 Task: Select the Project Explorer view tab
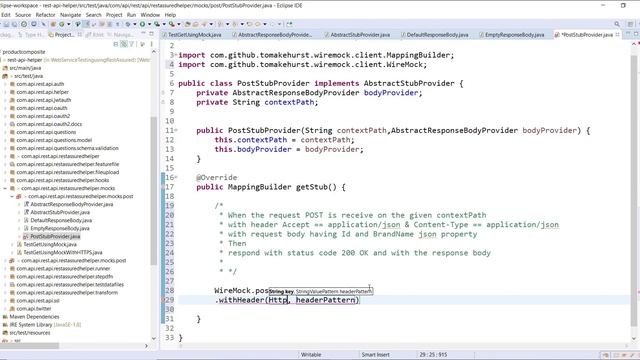click(x=61, y=35)
